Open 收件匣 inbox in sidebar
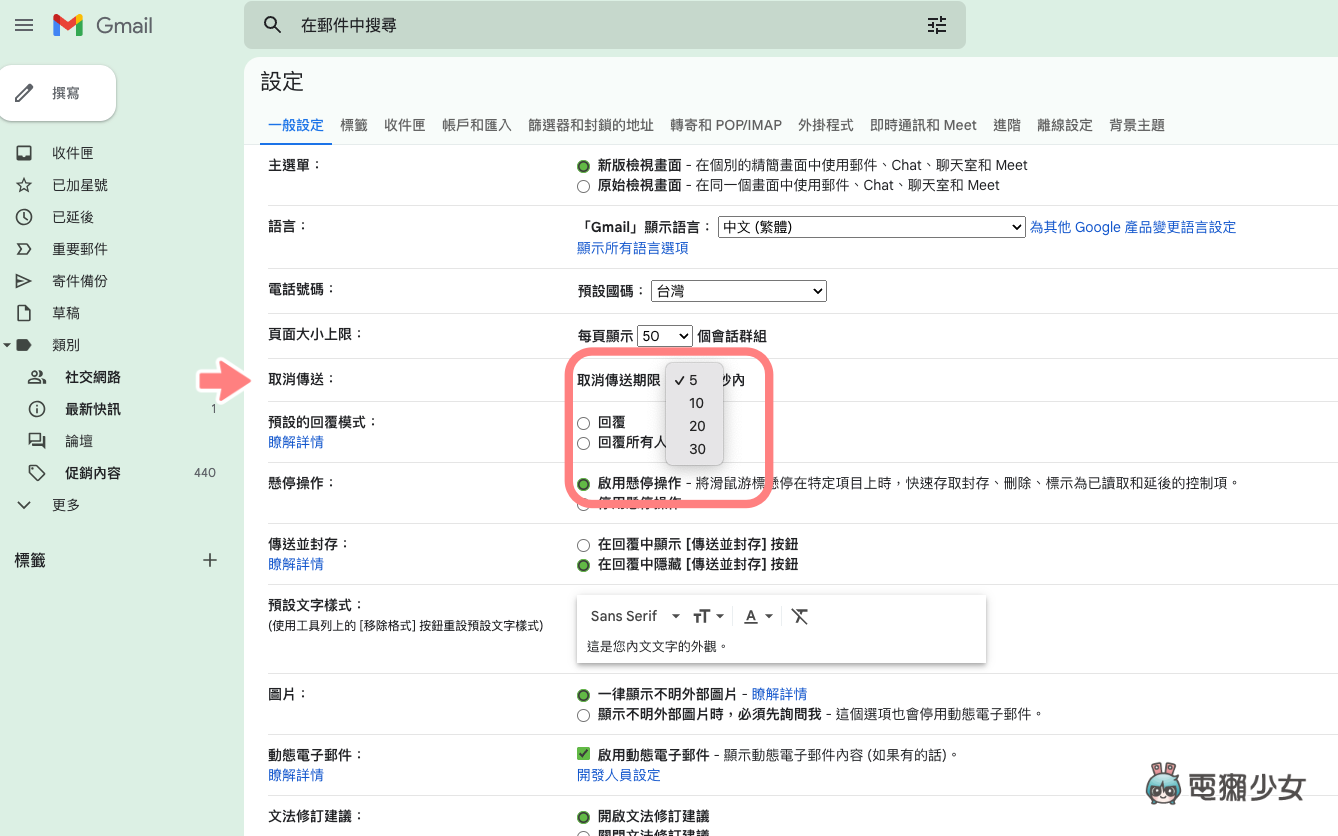Viewport: 1338px width, 836px height. pyautogui.click(x=73, y=153)
